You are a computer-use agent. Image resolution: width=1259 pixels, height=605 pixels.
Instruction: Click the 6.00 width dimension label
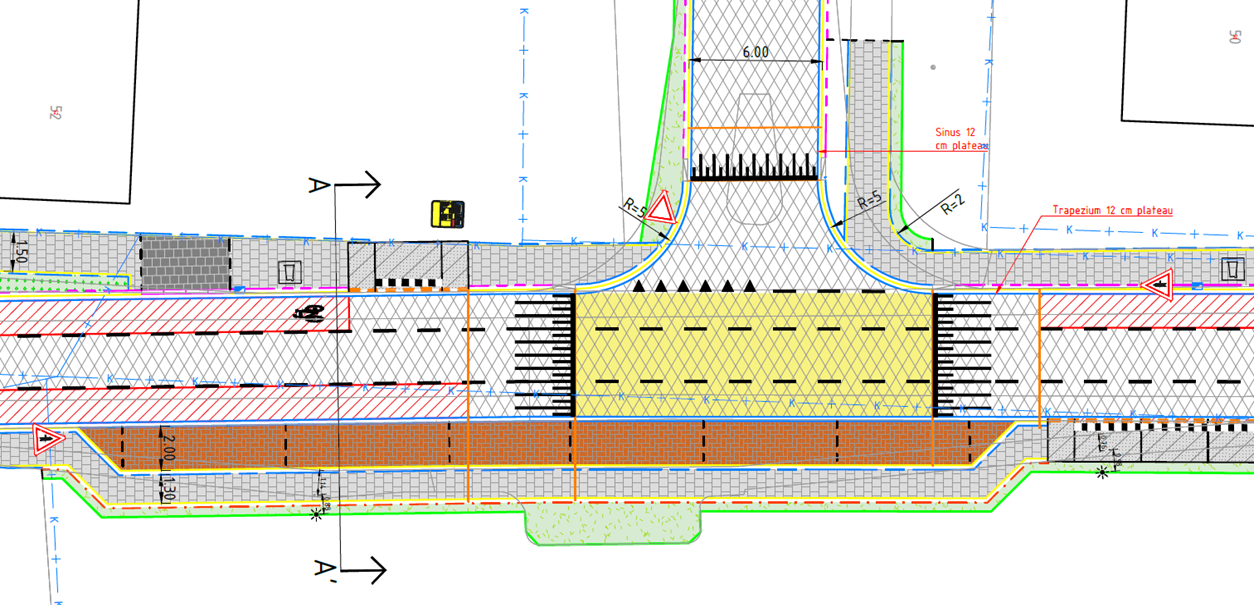pyautogui.click(x=755, y=53)
